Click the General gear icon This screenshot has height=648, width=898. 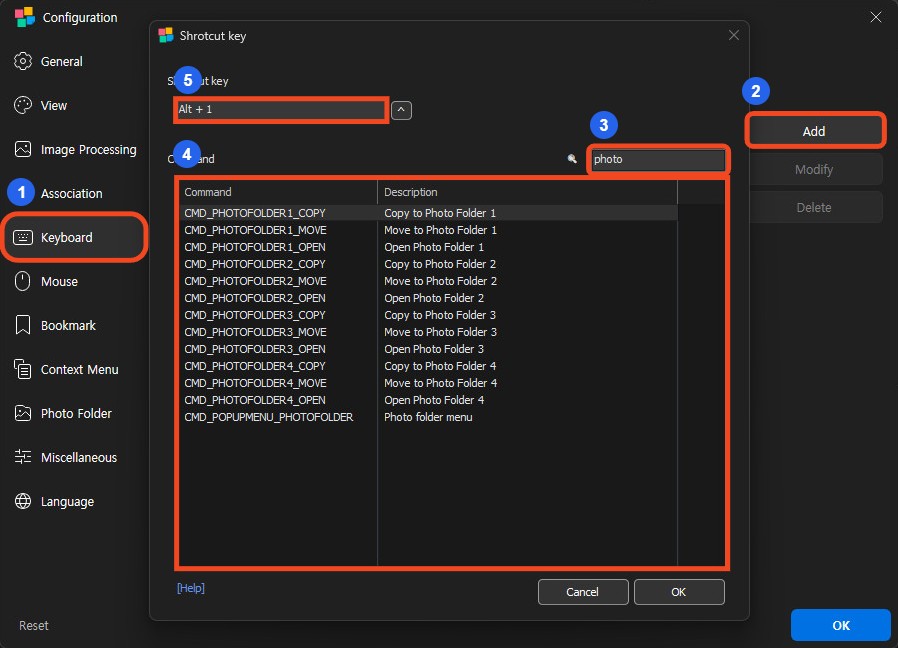[23, 61]
